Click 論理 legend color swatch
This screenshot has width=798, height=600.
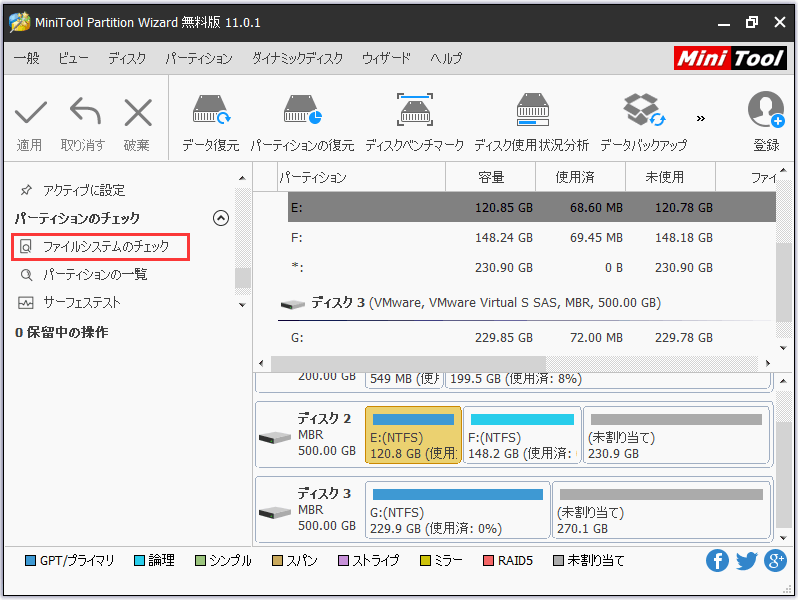point(139,561)
